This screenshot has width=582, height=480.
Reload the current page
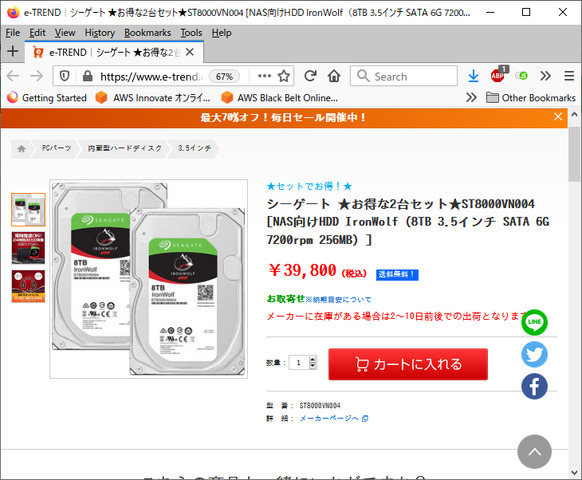(310, 76)
